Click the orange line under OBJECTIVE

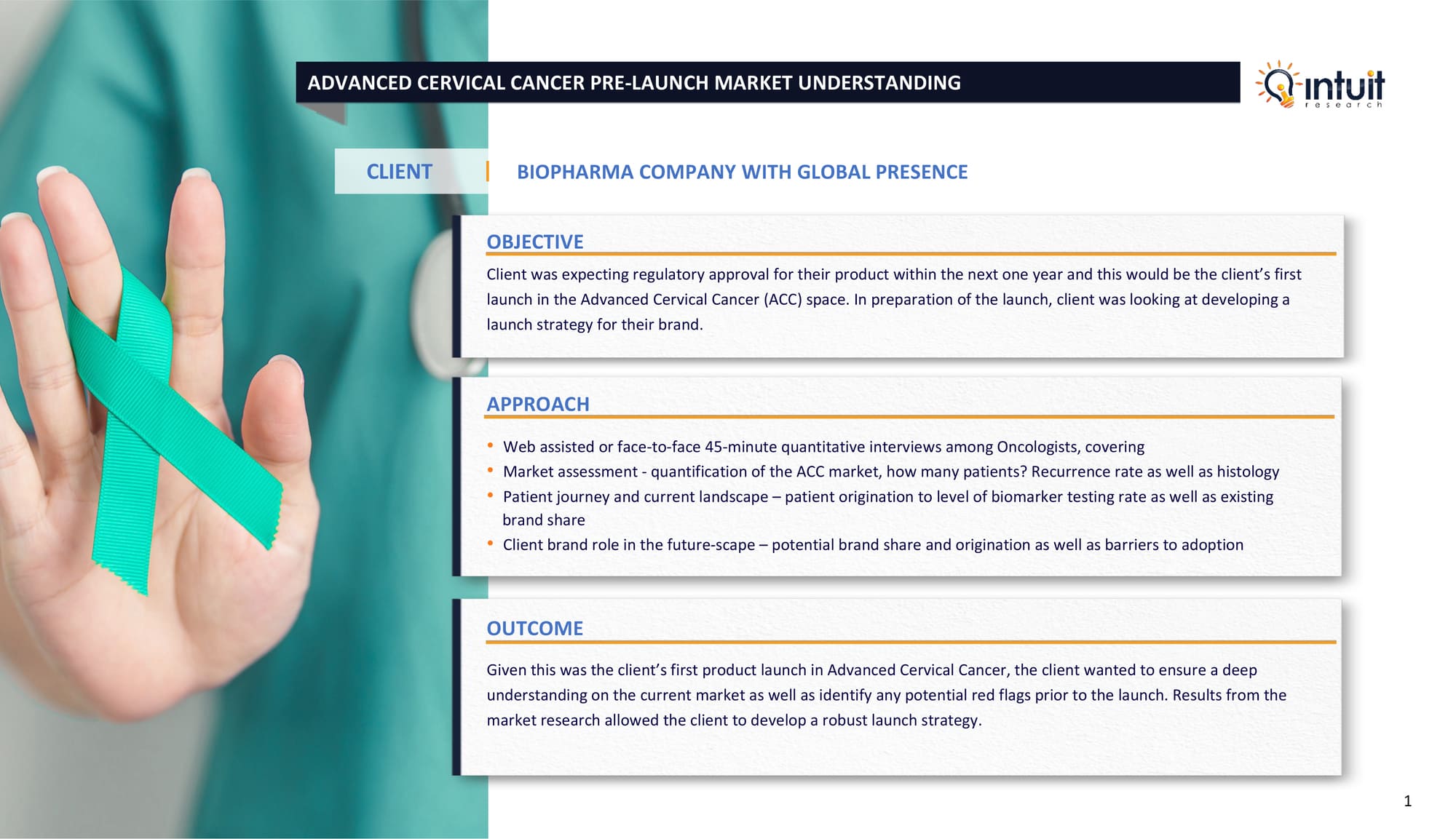(910, 254)
